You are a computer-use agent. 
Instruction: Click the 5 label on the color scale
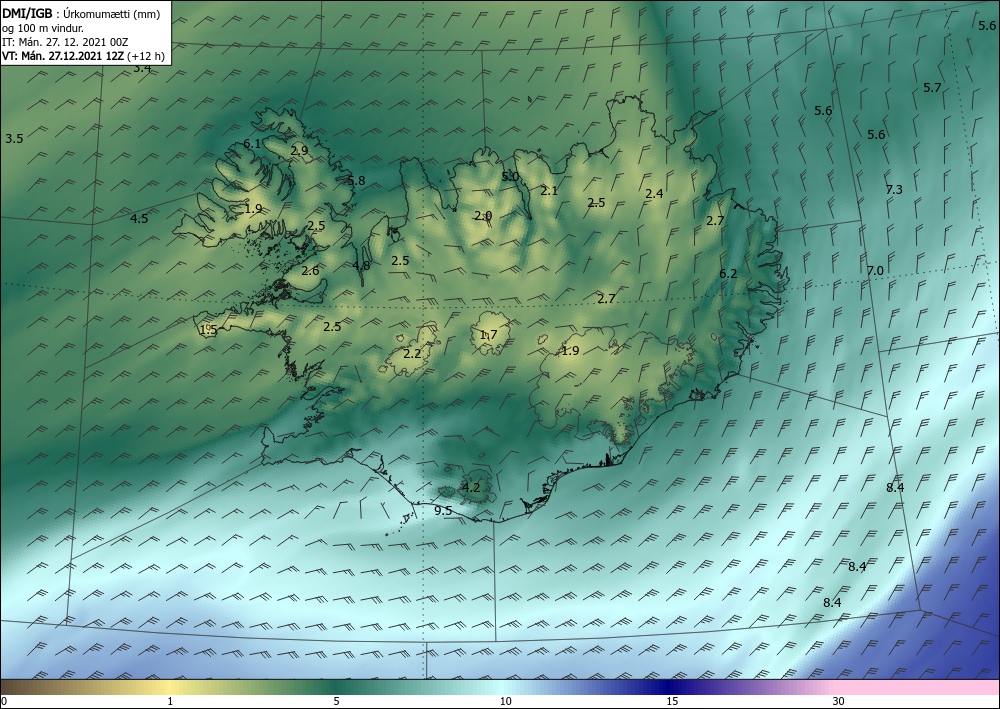click(x=336, y=701)
